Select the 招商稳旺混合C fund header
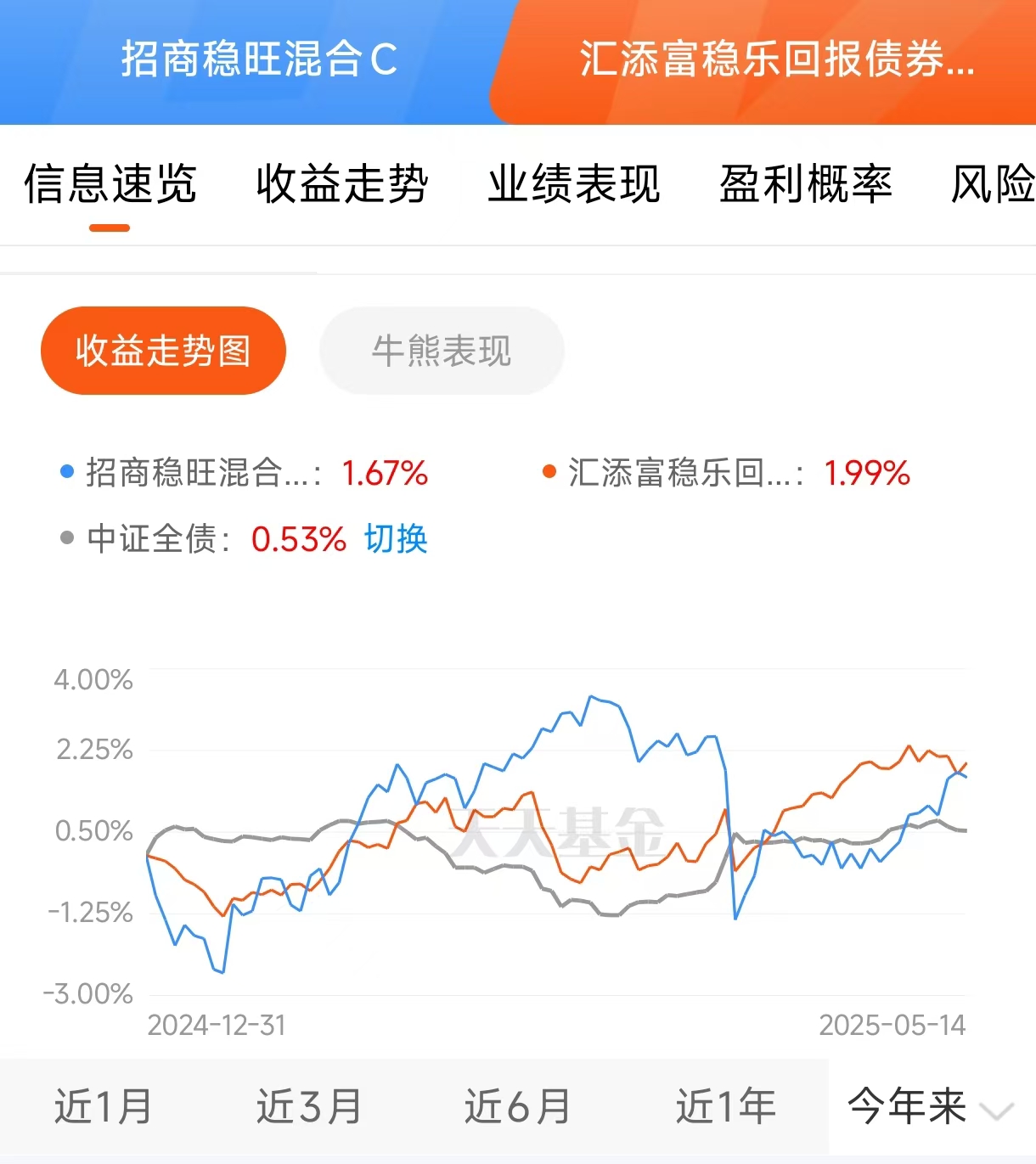This screenshot has width=1036, height=1164. tap(259, 59)
